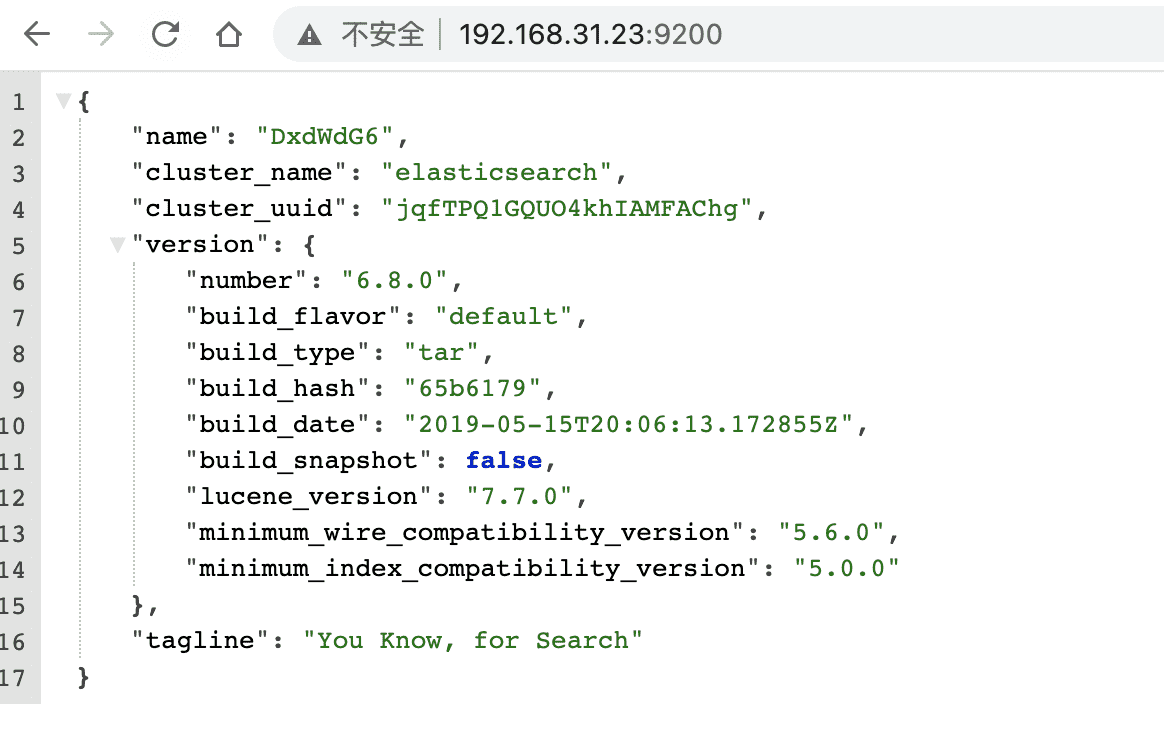Click the lucene_version value "7.7.0"
The width and height of the screenshot is (1164, 738).
pos(519,497)
